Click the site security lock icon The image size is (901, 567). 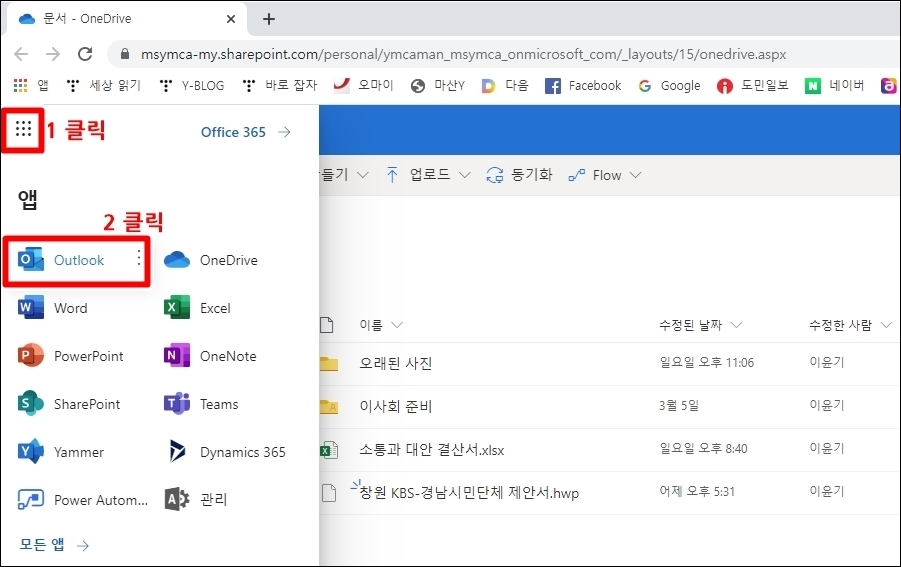click(125, 54)
